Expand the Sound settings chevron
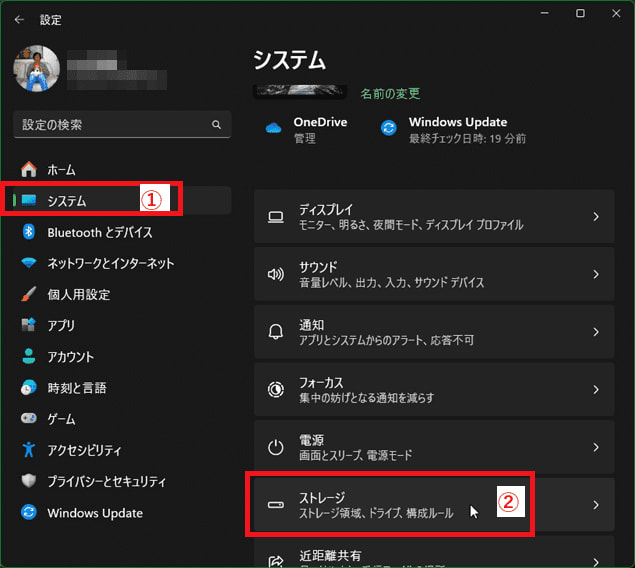The height and width of the screenshot is (568, 635). tap(595, 274)
